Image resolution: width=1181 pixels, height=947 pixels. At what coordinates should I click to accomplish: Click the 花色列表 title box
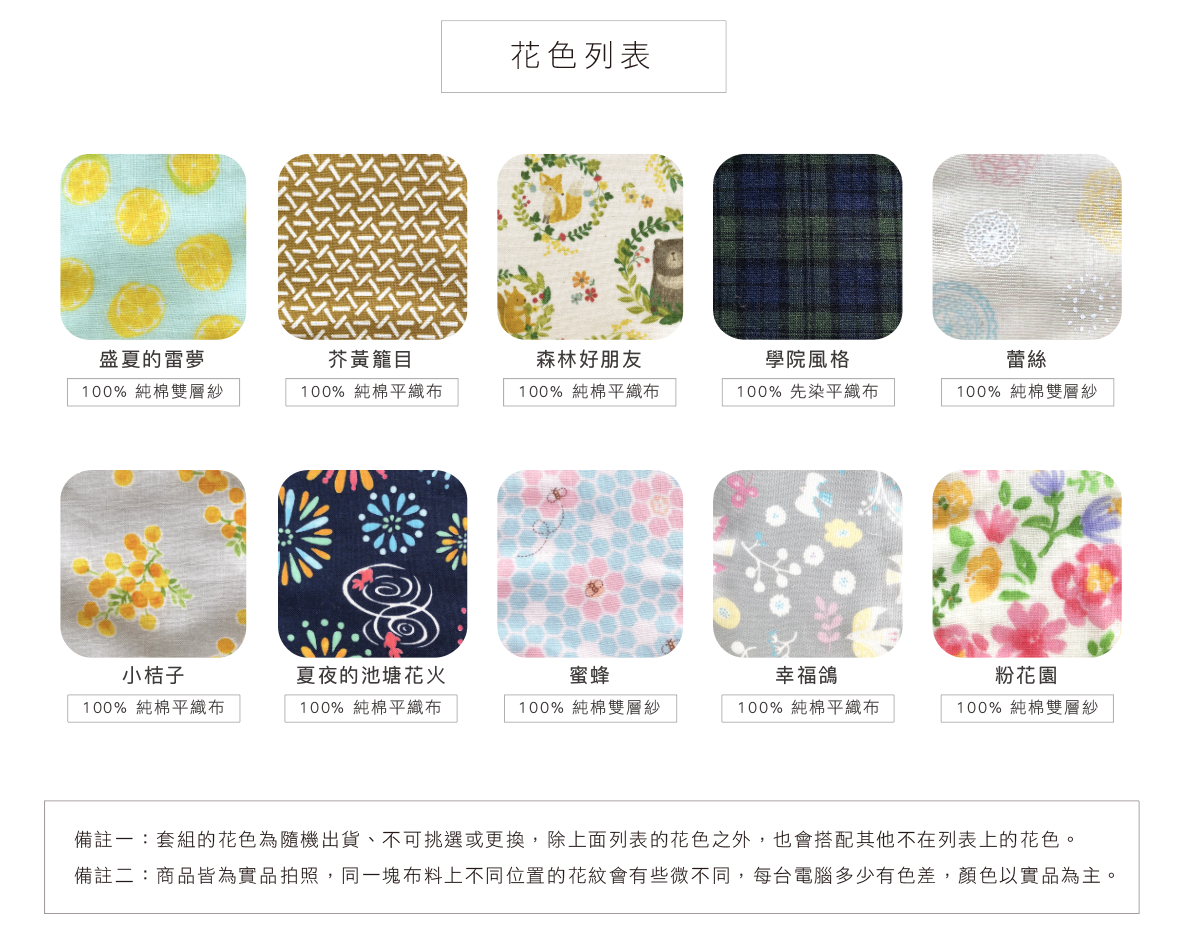point(584,57)
